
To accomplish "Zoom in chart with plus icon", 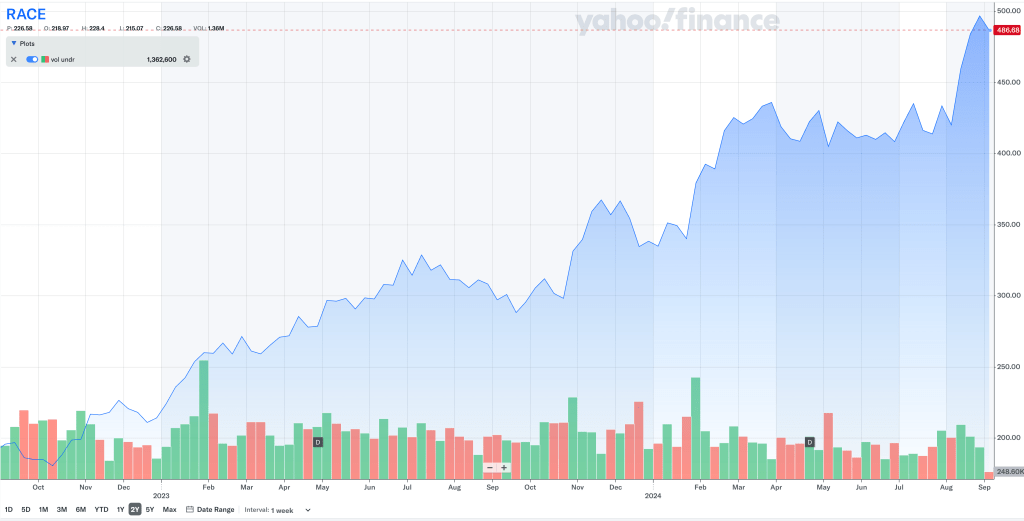I will [504, 467].
